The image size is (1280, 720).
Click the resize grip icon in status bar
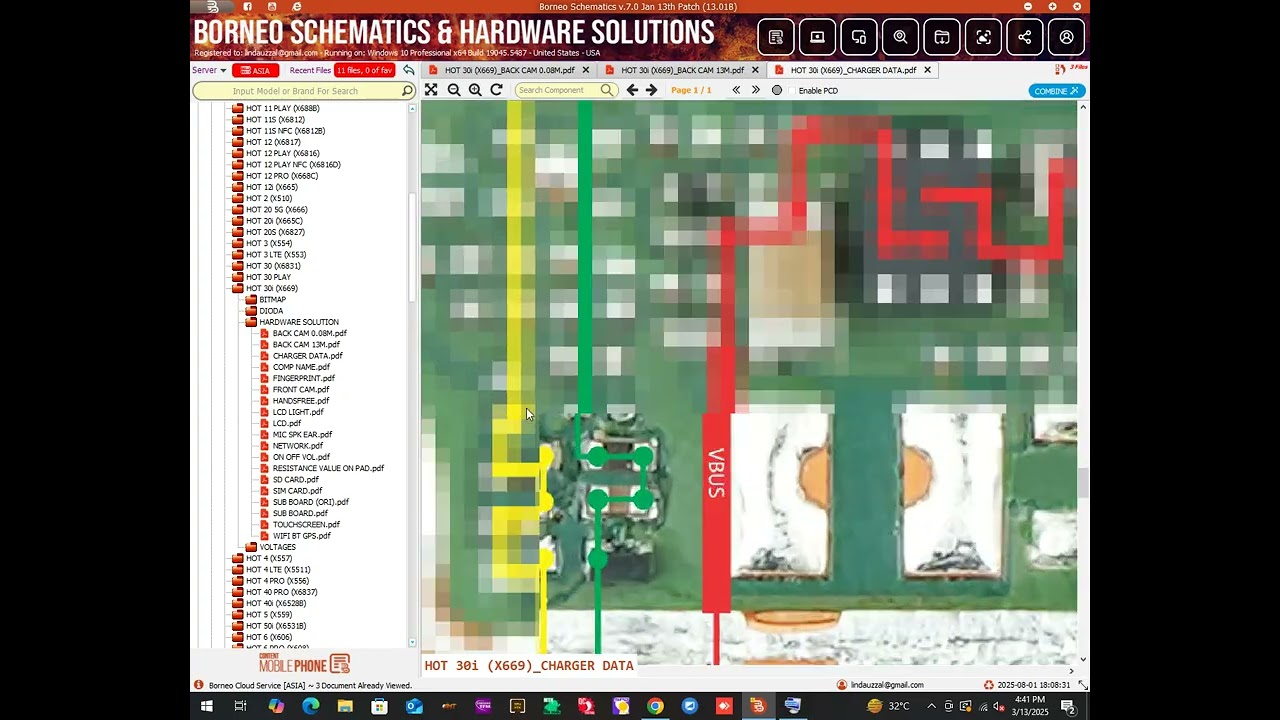[1082, 685]
